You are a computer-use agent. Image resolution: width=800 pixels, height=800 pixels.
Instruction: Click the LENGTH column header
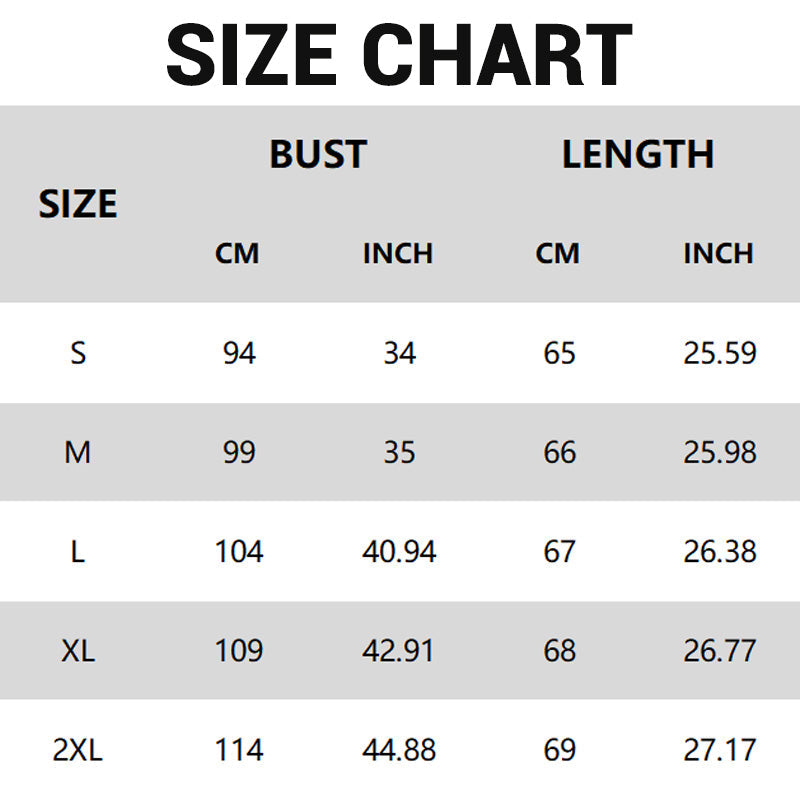[638, 155]
